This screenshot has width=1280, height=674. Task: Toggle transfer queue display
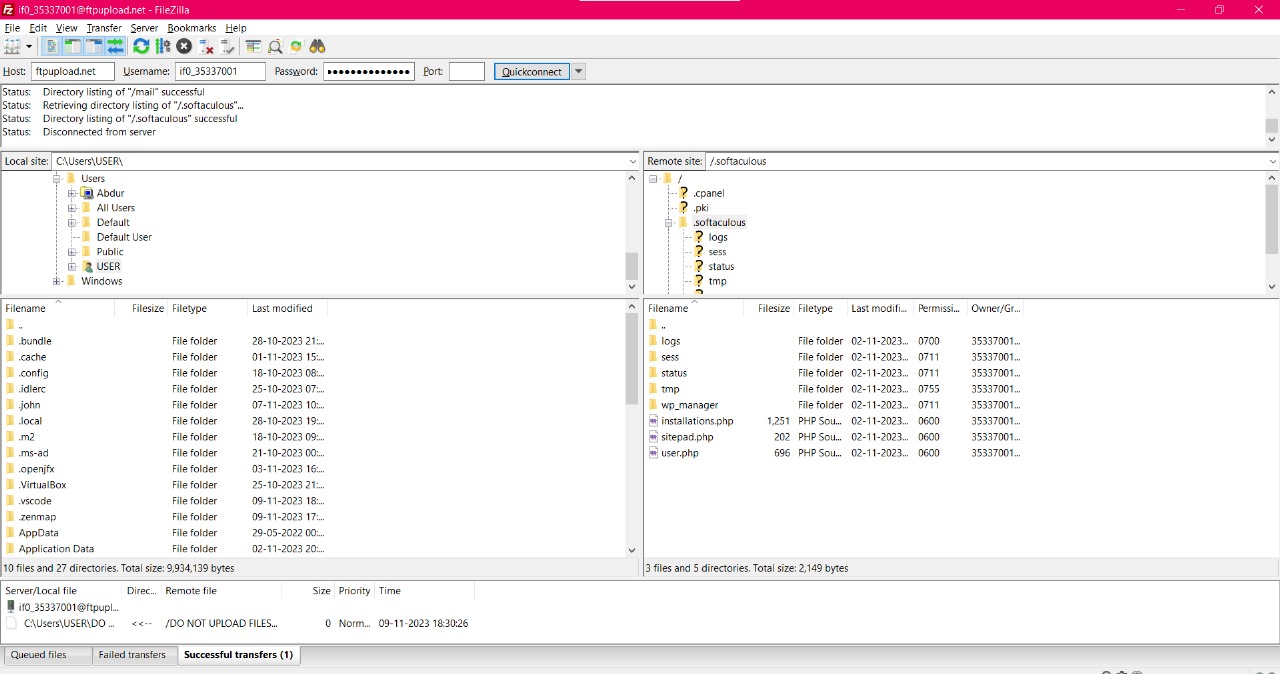(x=116, y=46)
